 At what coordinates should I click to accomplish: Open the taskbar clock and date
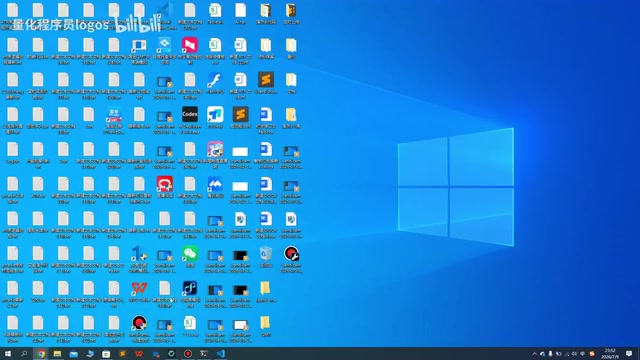click(x=610, y=353)
